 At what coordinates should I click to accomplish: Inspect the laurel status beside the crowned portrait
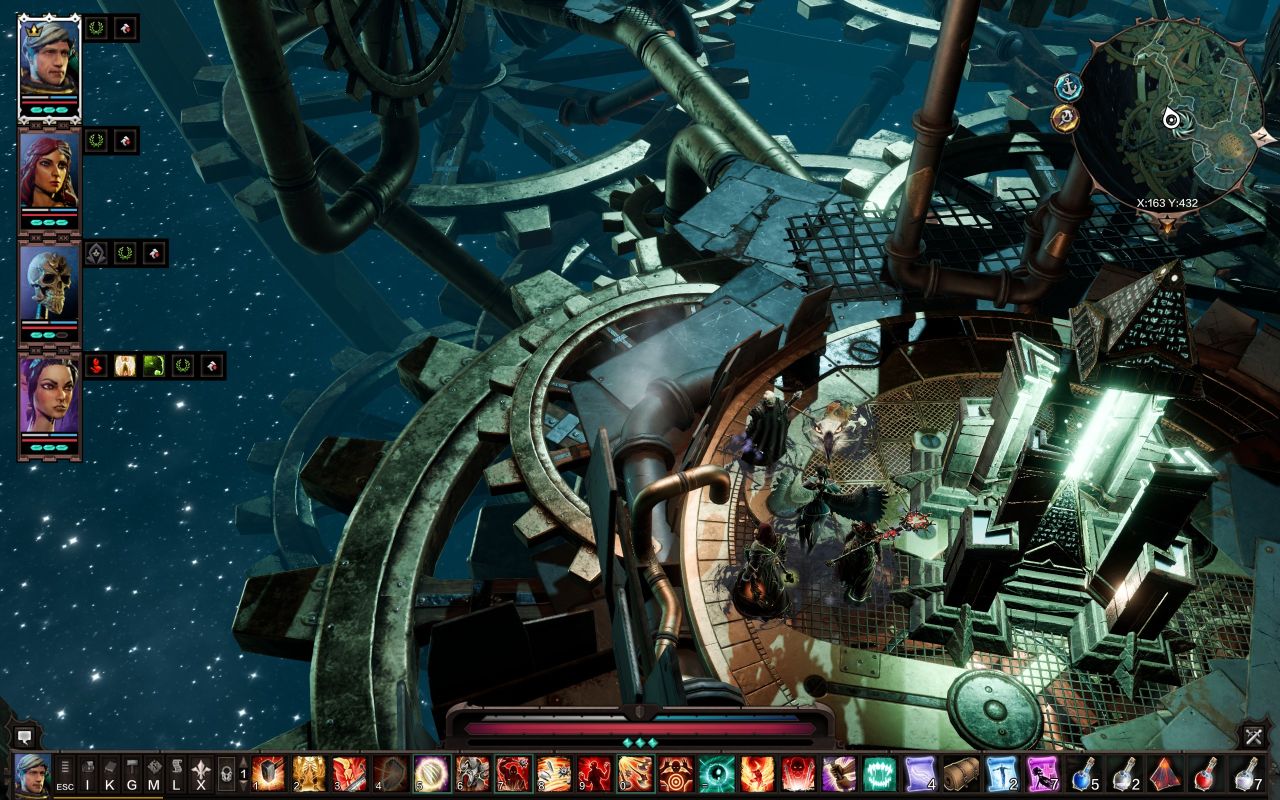(96, 28)
